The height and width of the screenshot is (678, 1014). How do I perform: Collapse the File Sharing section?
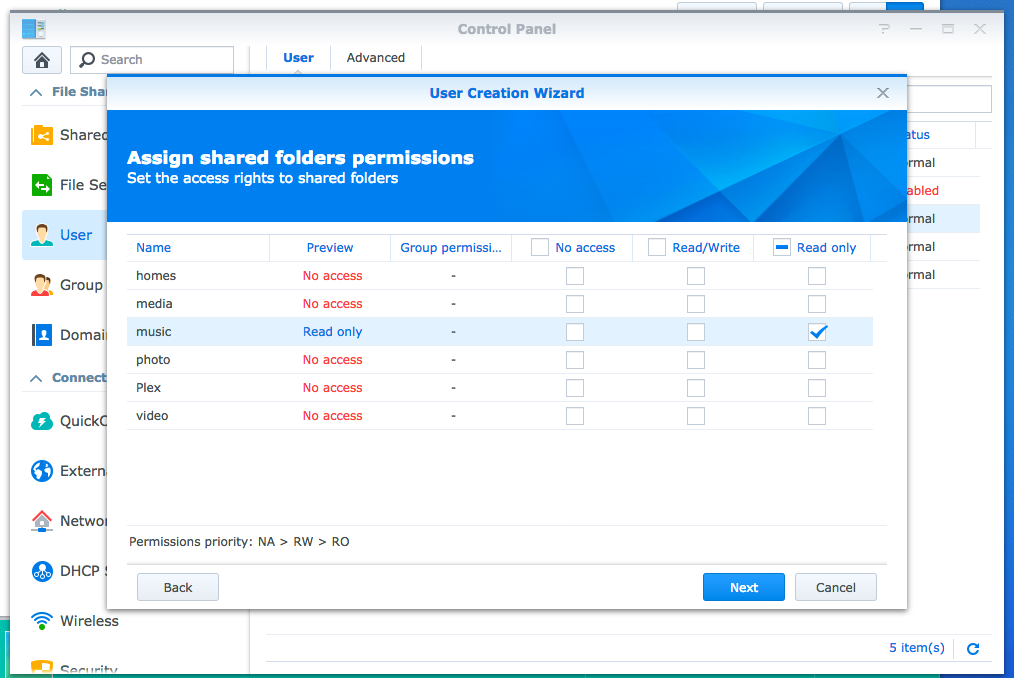click(36, 92)
